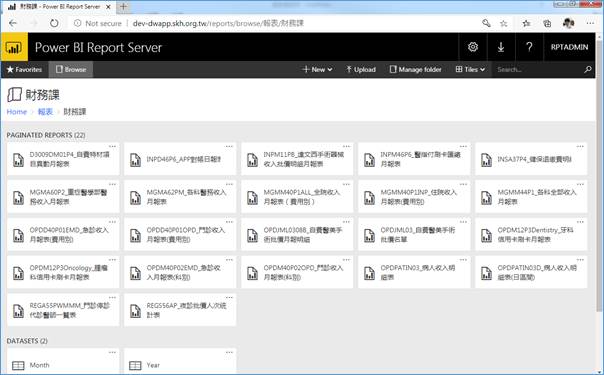This screenshot has height=375, width=604.
Task: Open the MGMM40P1INP report icon
Action: coord(369,198)
